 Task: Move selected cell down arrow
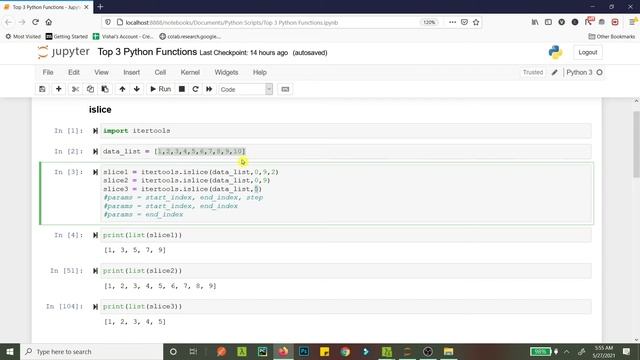pyautogui.click(x=137, y=89)
